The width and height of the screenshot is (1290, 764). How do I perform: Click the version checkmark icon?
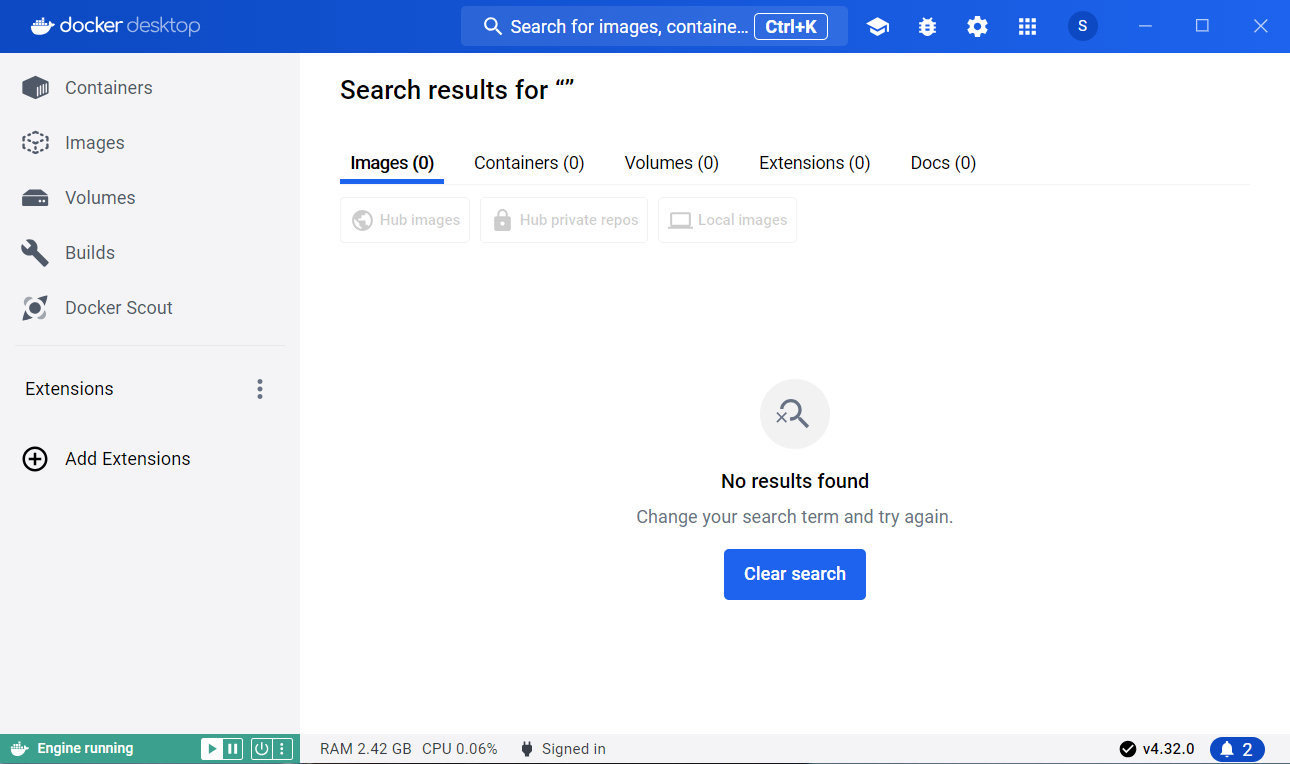[x=1128, y=749]
